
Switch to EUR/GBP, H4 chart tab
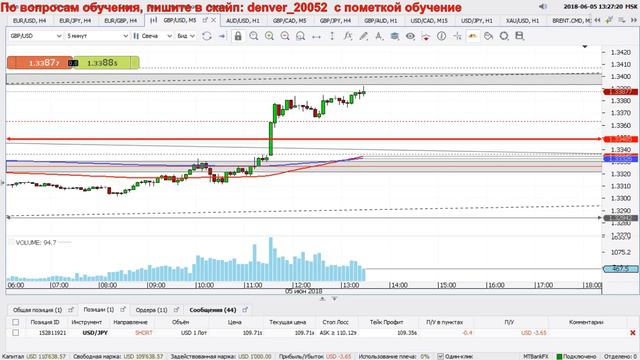120,20
